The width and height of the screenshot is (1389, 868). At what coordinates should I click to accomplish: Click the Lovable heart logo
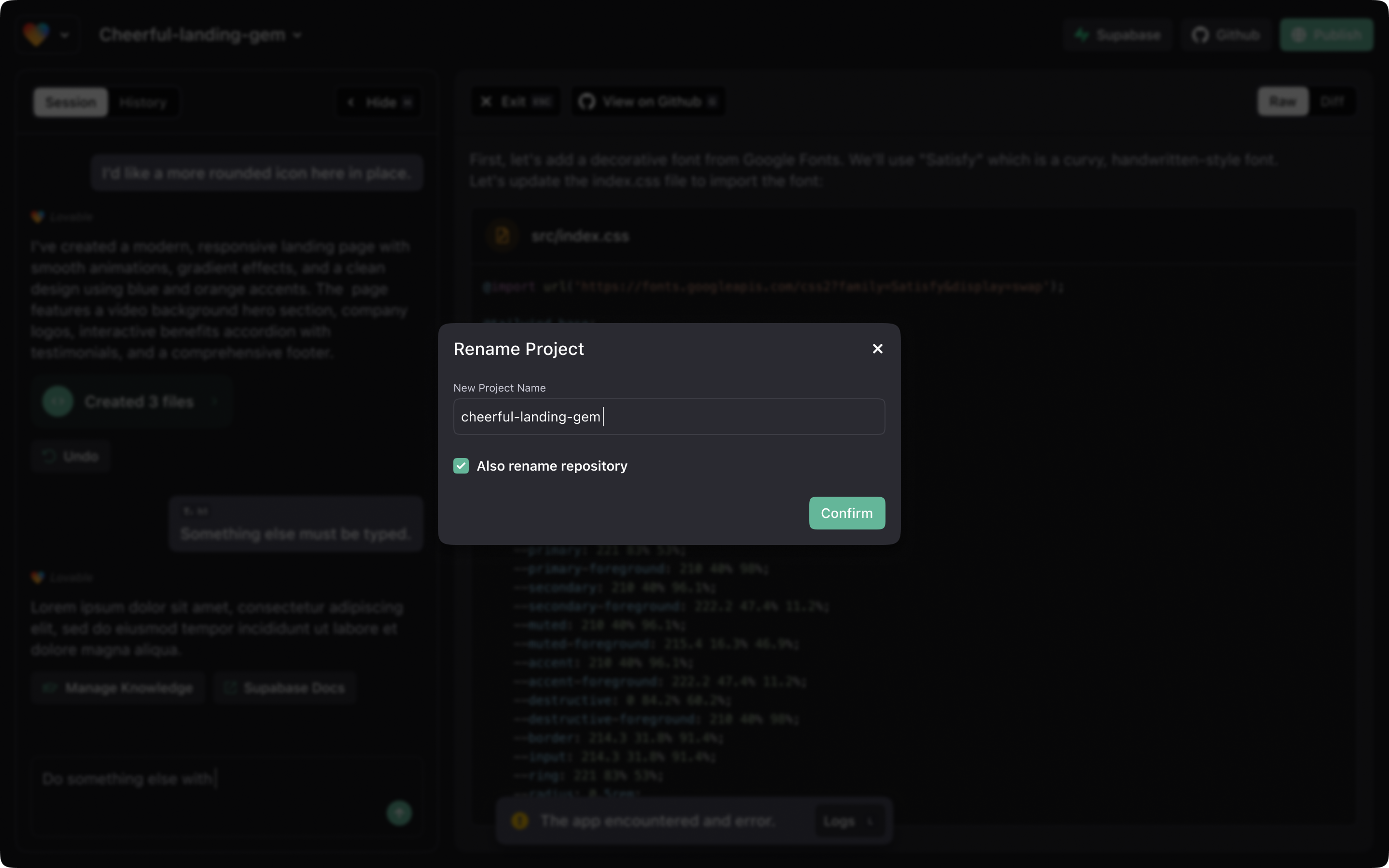click(36, 34)
